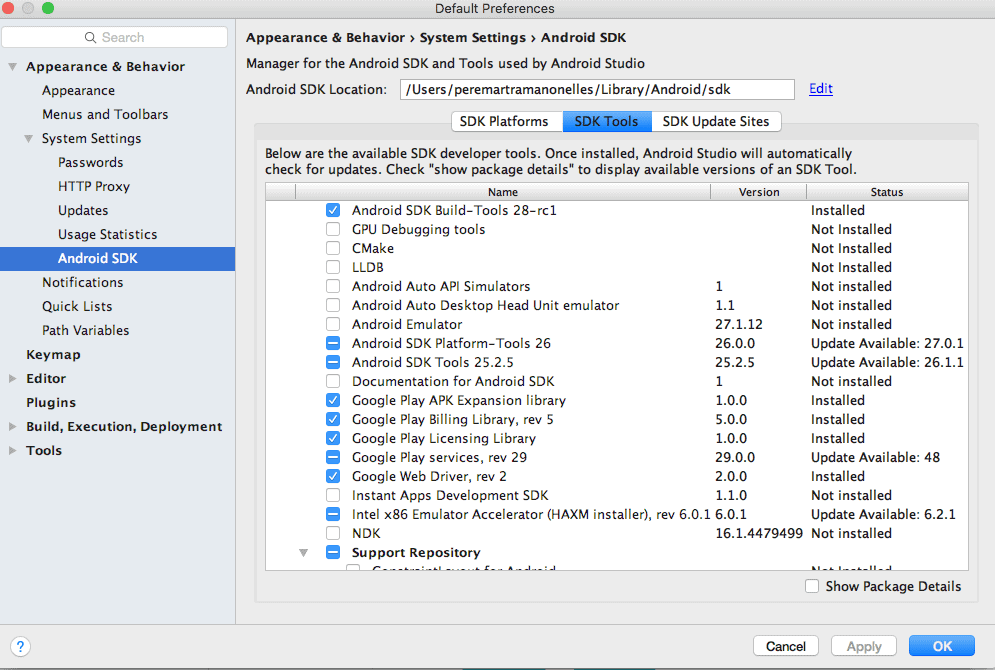Open the SDK Update Sites tab
Viewport: 995px width, 670px height.
tap(716, 121)
